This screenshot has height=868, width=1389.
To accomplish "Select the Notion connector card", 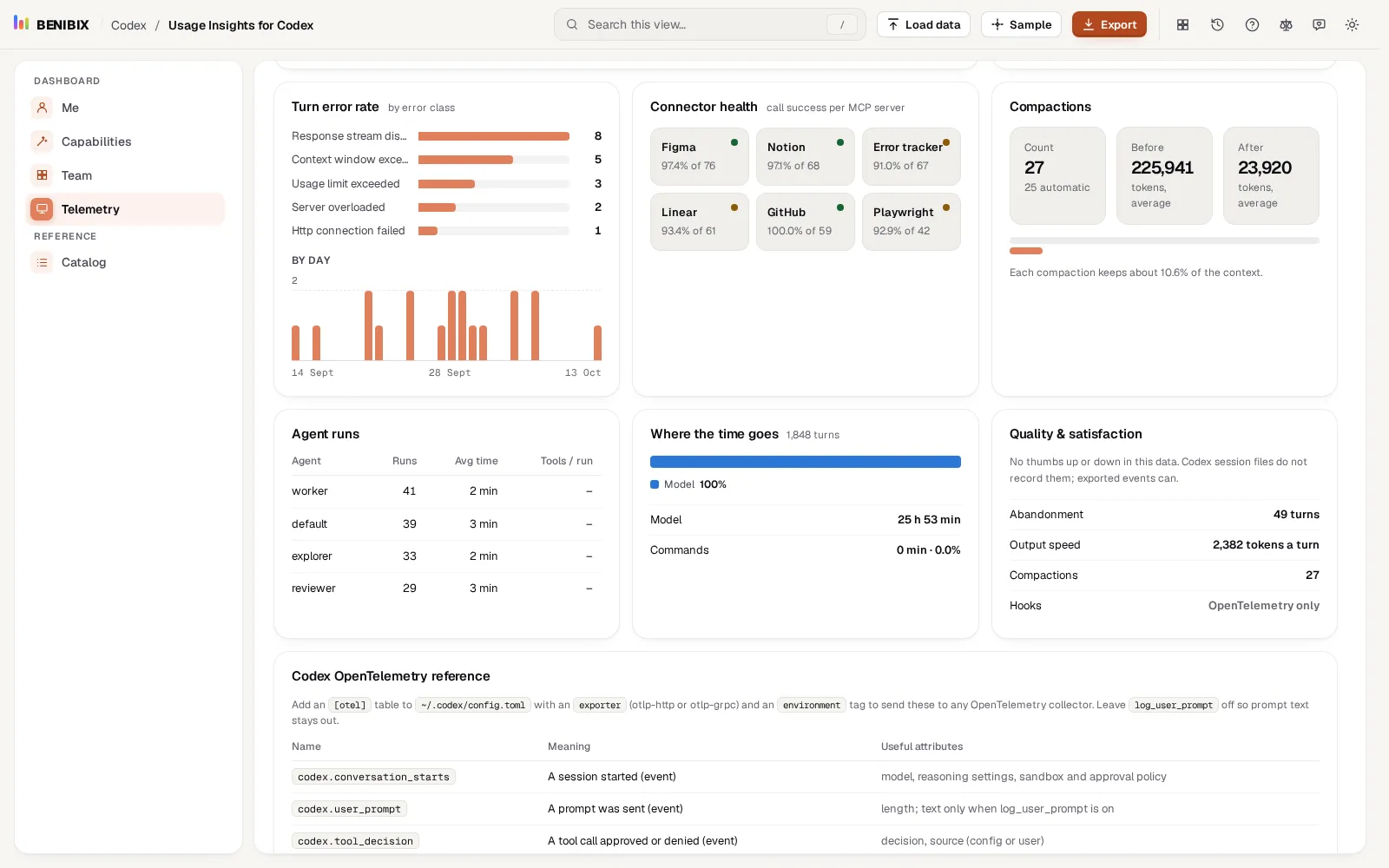I will 805,156.
